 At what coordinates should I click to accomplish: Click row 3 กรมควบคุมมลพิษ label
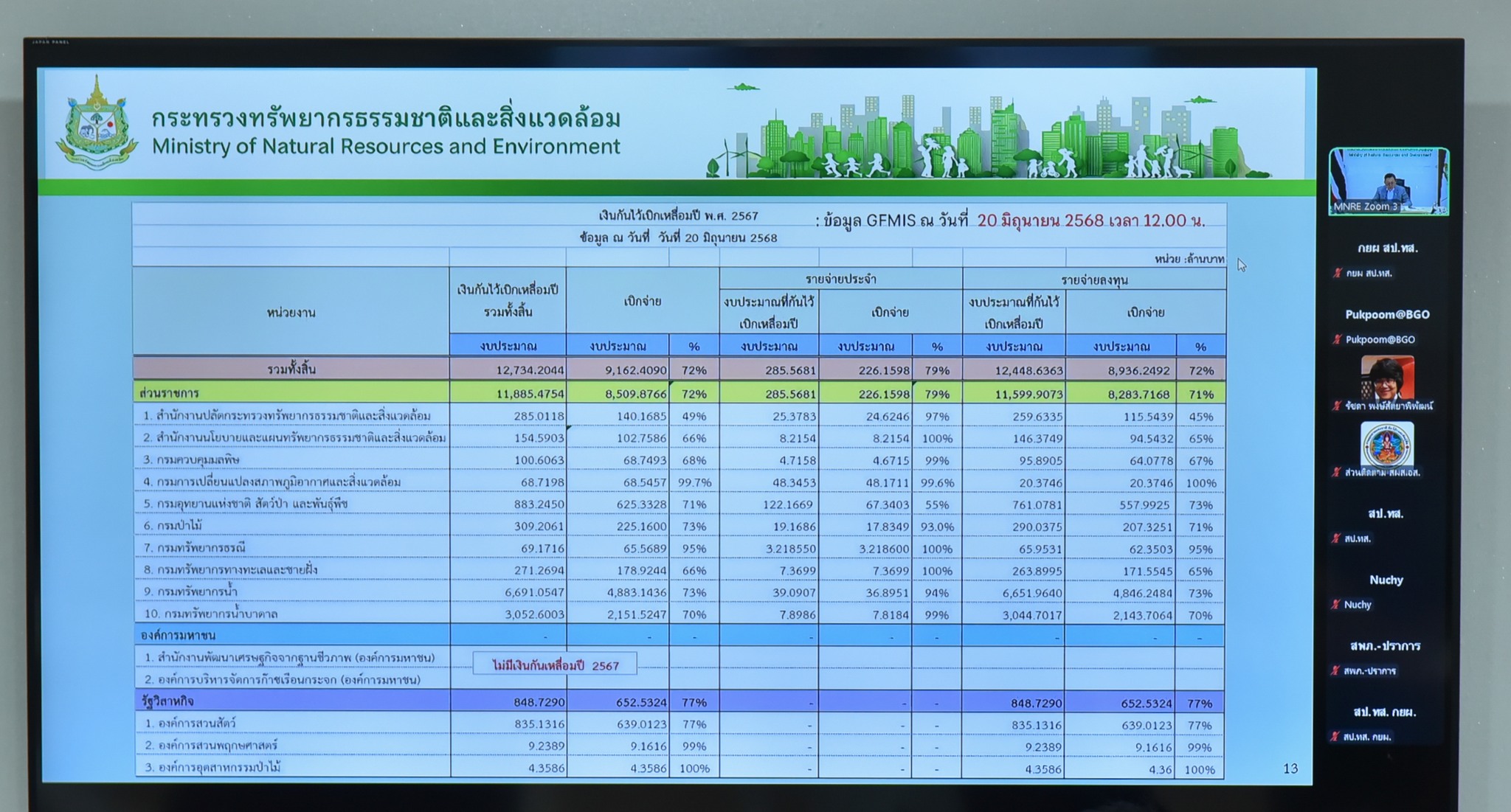[191, 459]
